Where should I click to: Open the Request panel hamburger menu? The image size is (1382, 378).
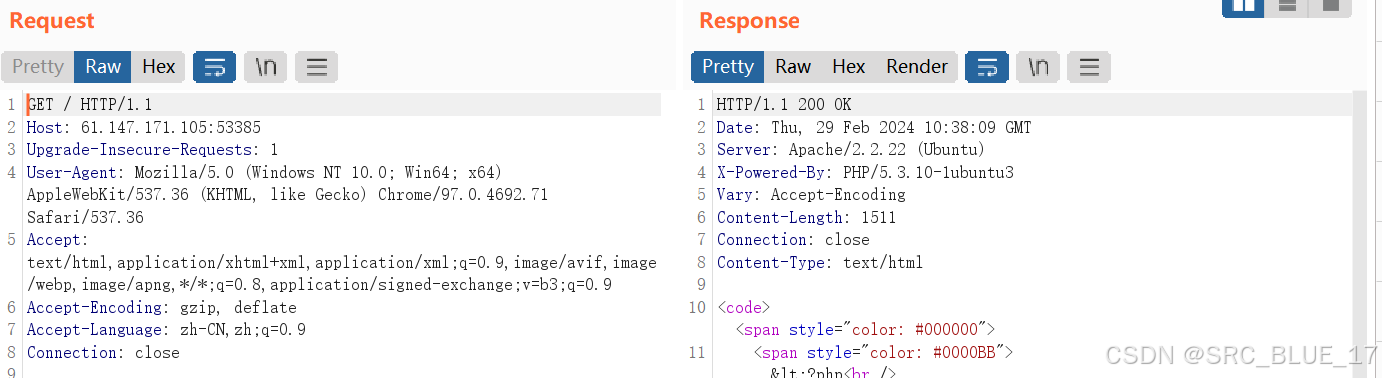317,67
